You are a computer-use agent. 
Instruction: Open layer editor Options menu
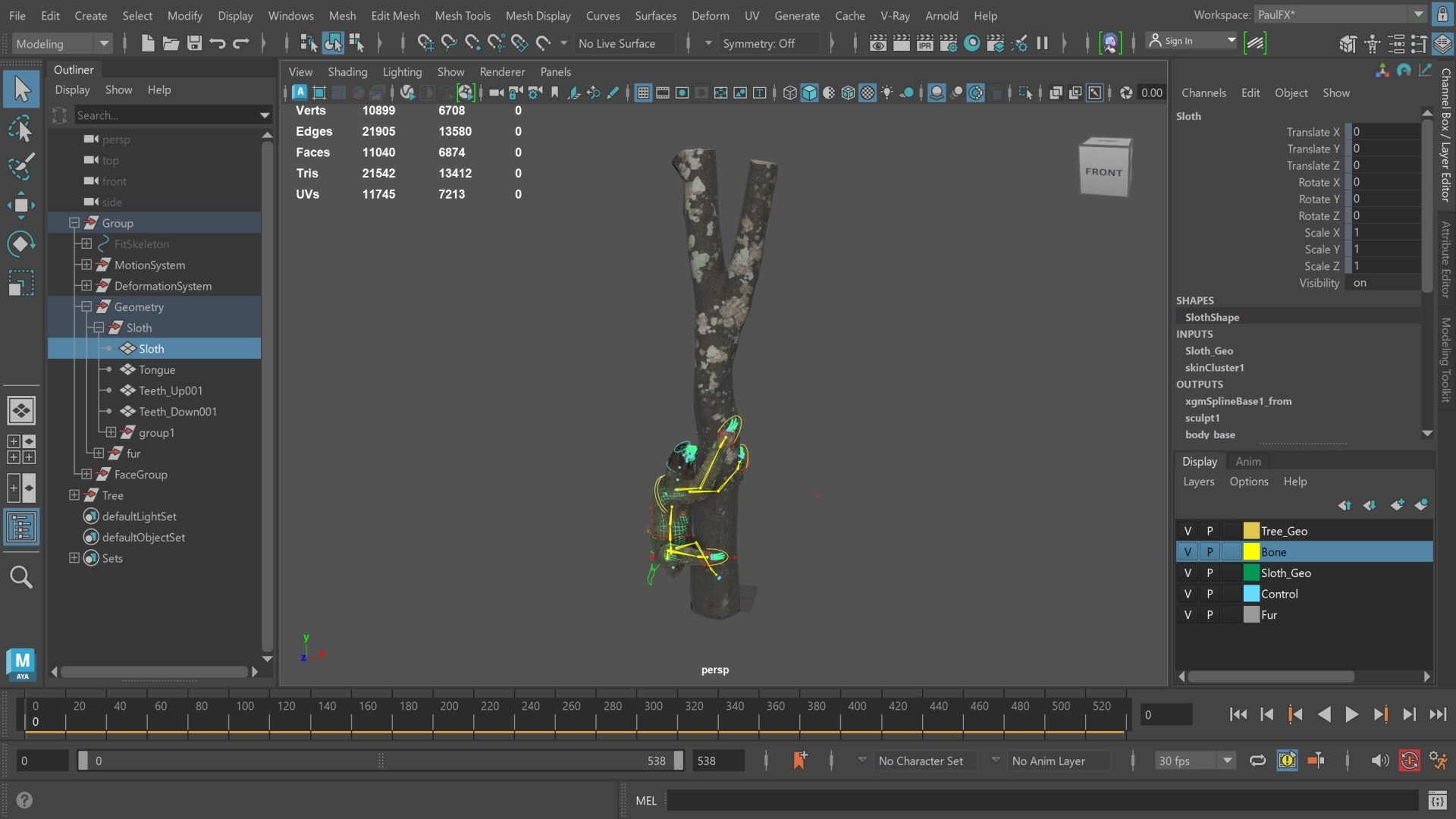point(1249,482)
